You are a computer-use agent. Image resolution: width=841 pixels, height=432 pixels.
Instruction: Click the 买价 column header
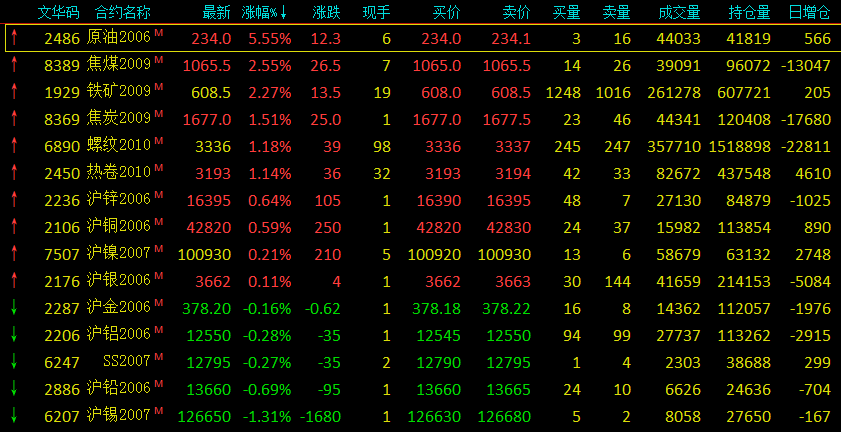[447, 12]
